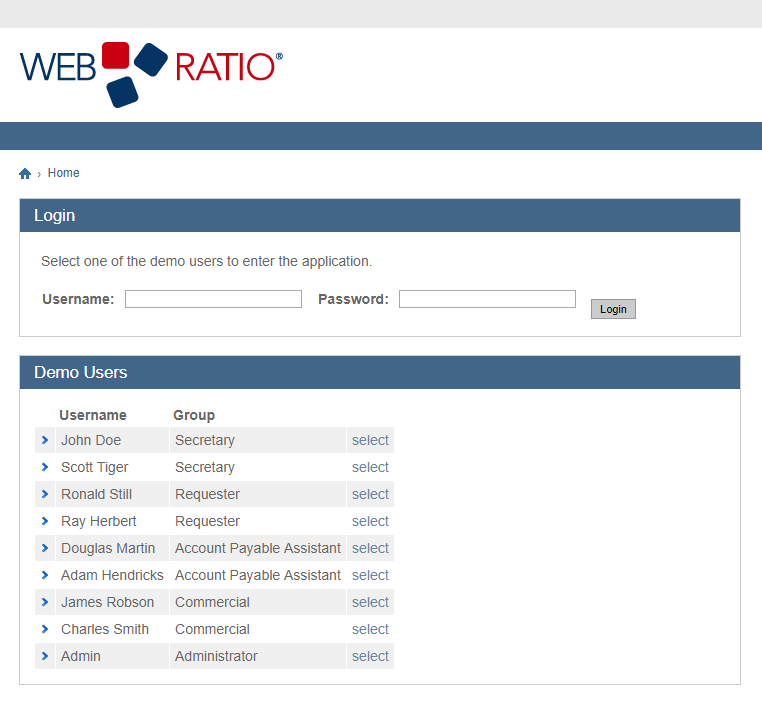Click the arrow icon beside Douglas Martin
762x706 pixels.
click(x=45, y=548)
